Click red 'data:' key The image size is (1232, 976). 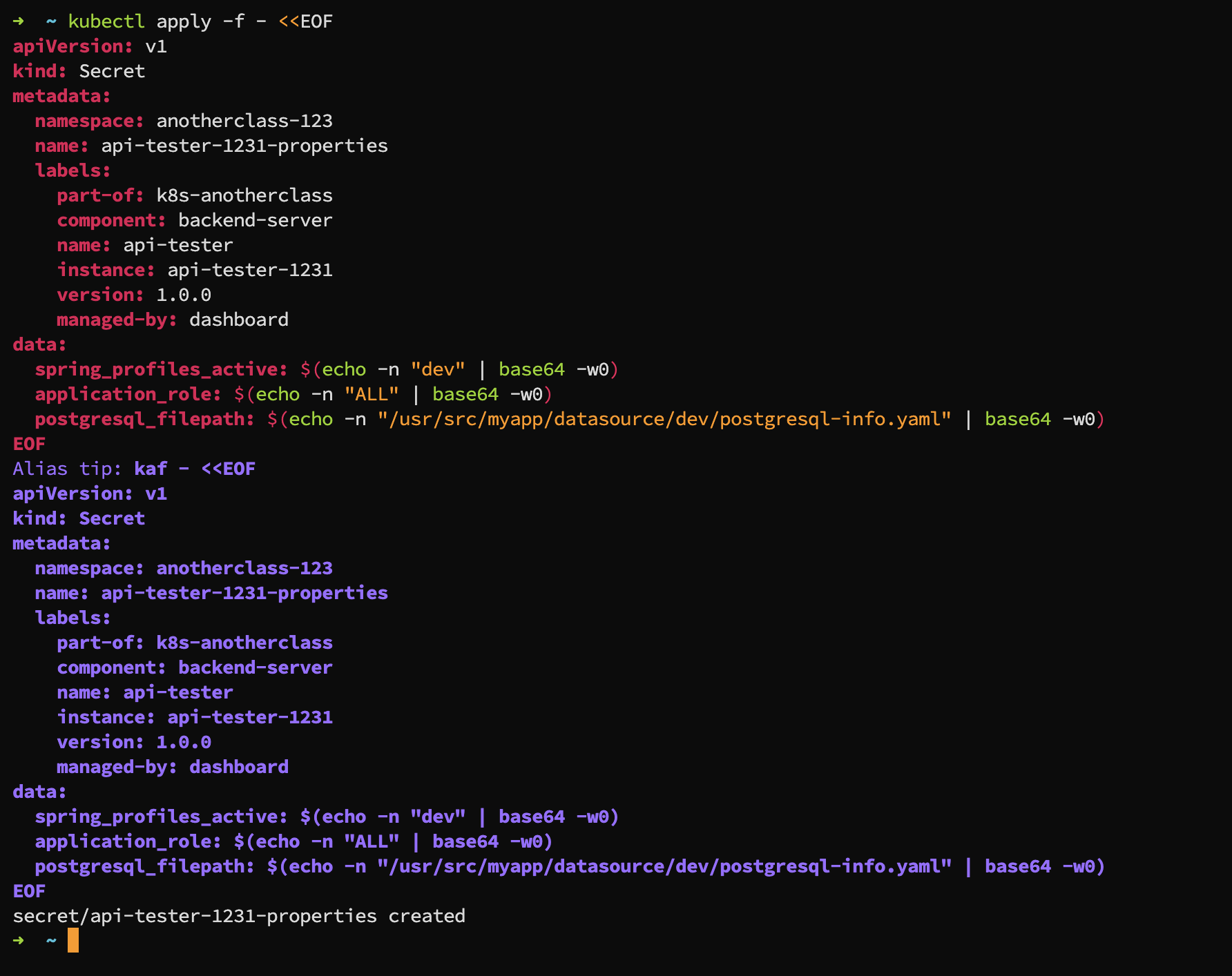coord(40,344)
